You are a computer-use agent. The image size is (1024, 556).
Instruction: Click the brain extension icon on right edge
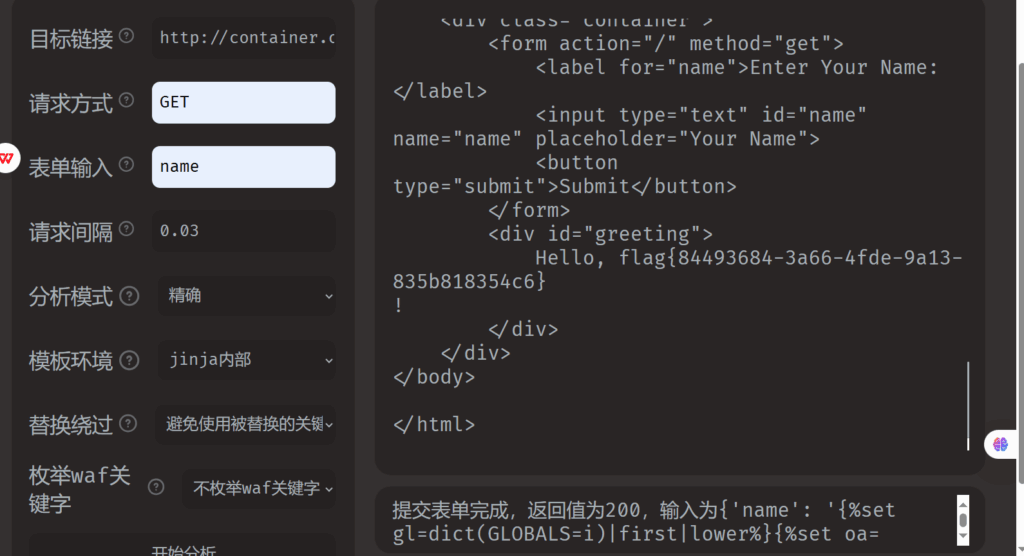tap(1000, 445)
